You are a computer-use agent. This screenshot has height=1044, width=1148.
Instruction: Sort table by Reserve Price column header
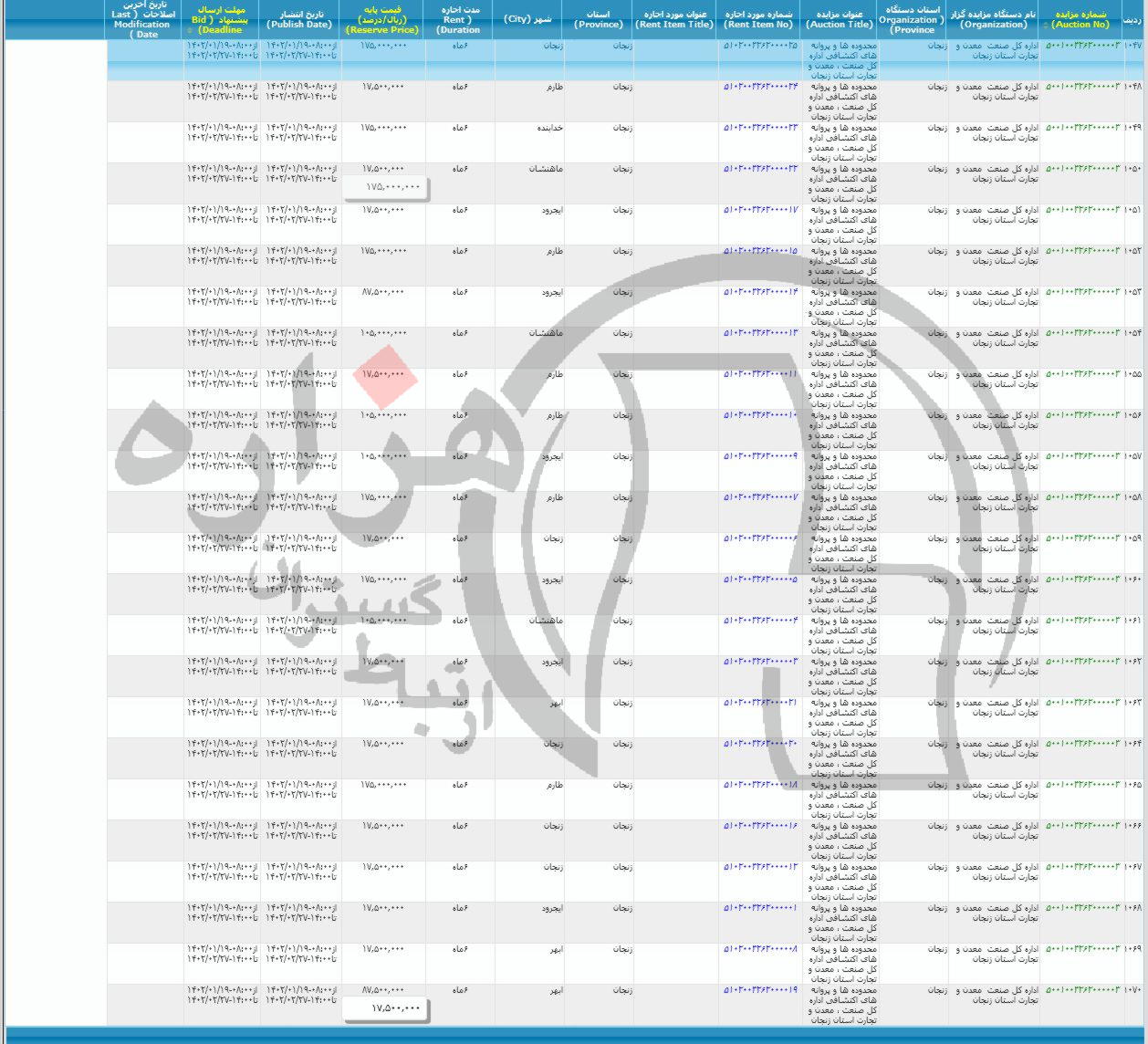pos(382,19)
